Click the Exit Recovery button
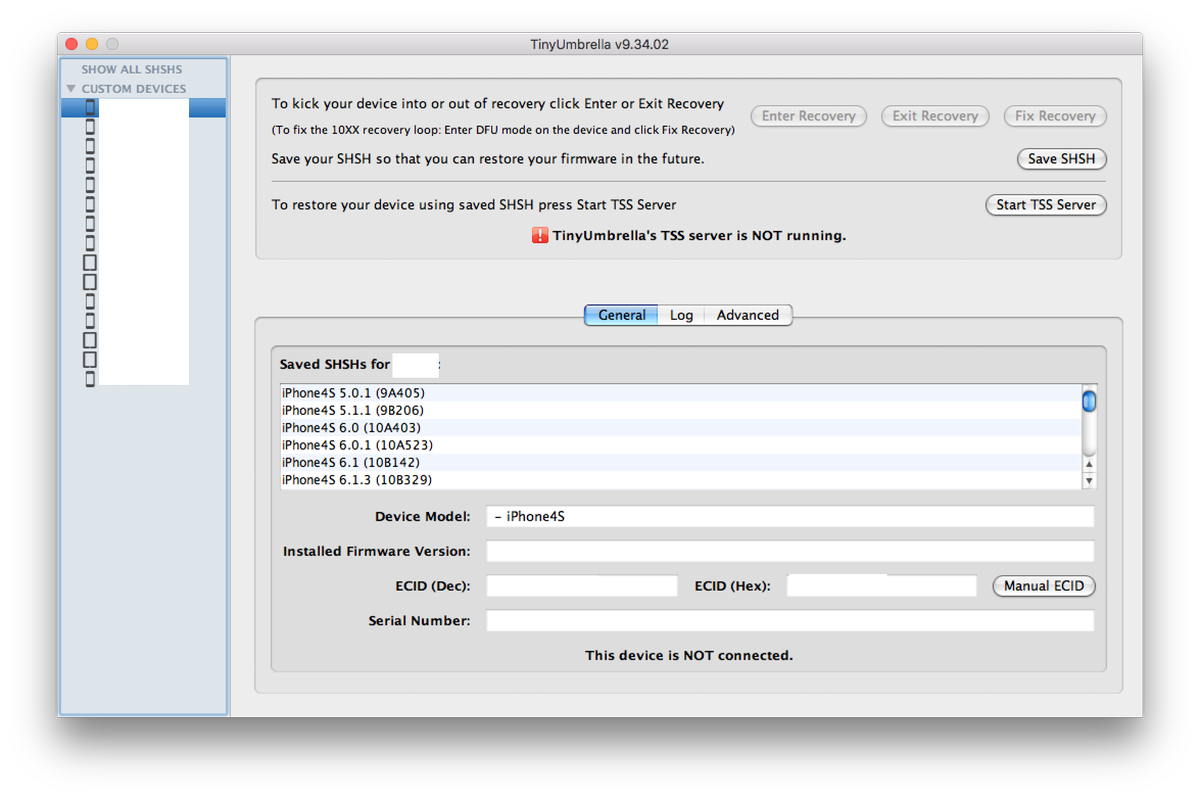 click(x=935, y=116)
